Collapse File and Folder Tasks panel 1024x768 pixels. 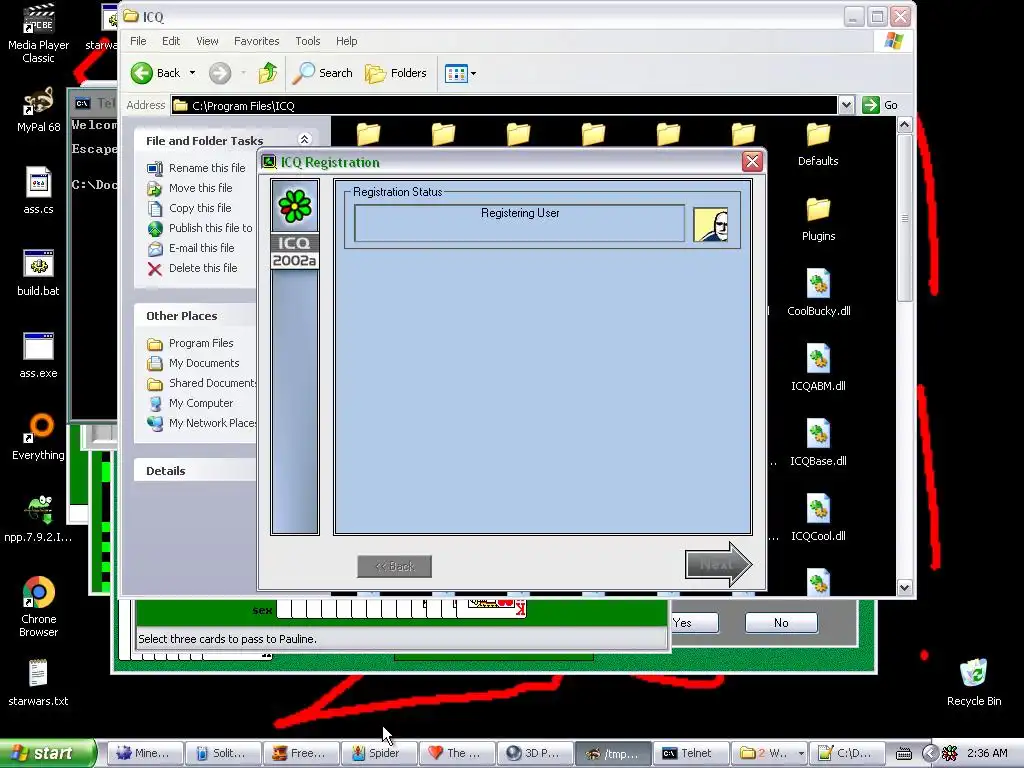tap(304, 139)
